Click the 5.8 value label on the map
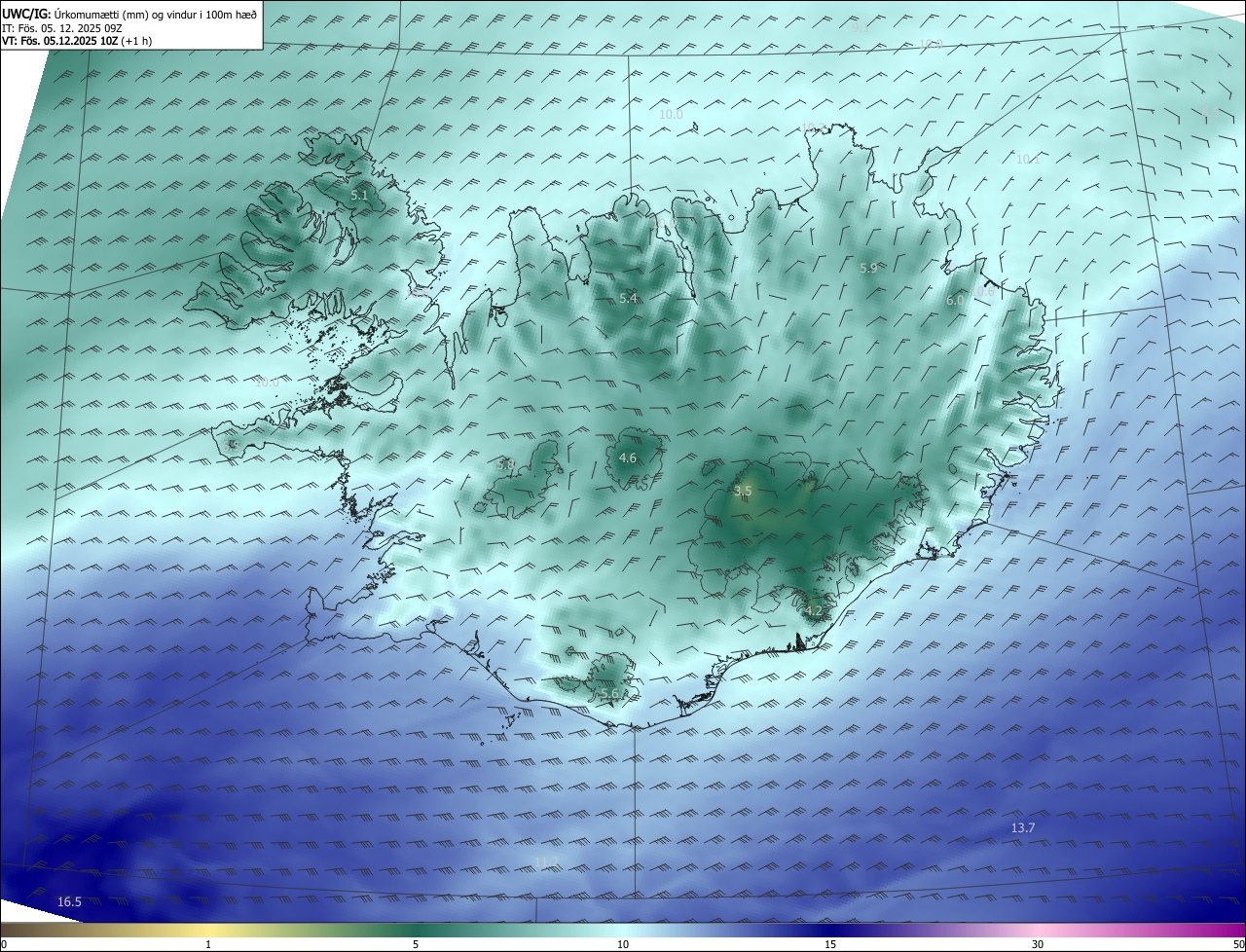Image resolution: width=1246 pixels, height=952 pixels. click(x=505, y=465)
